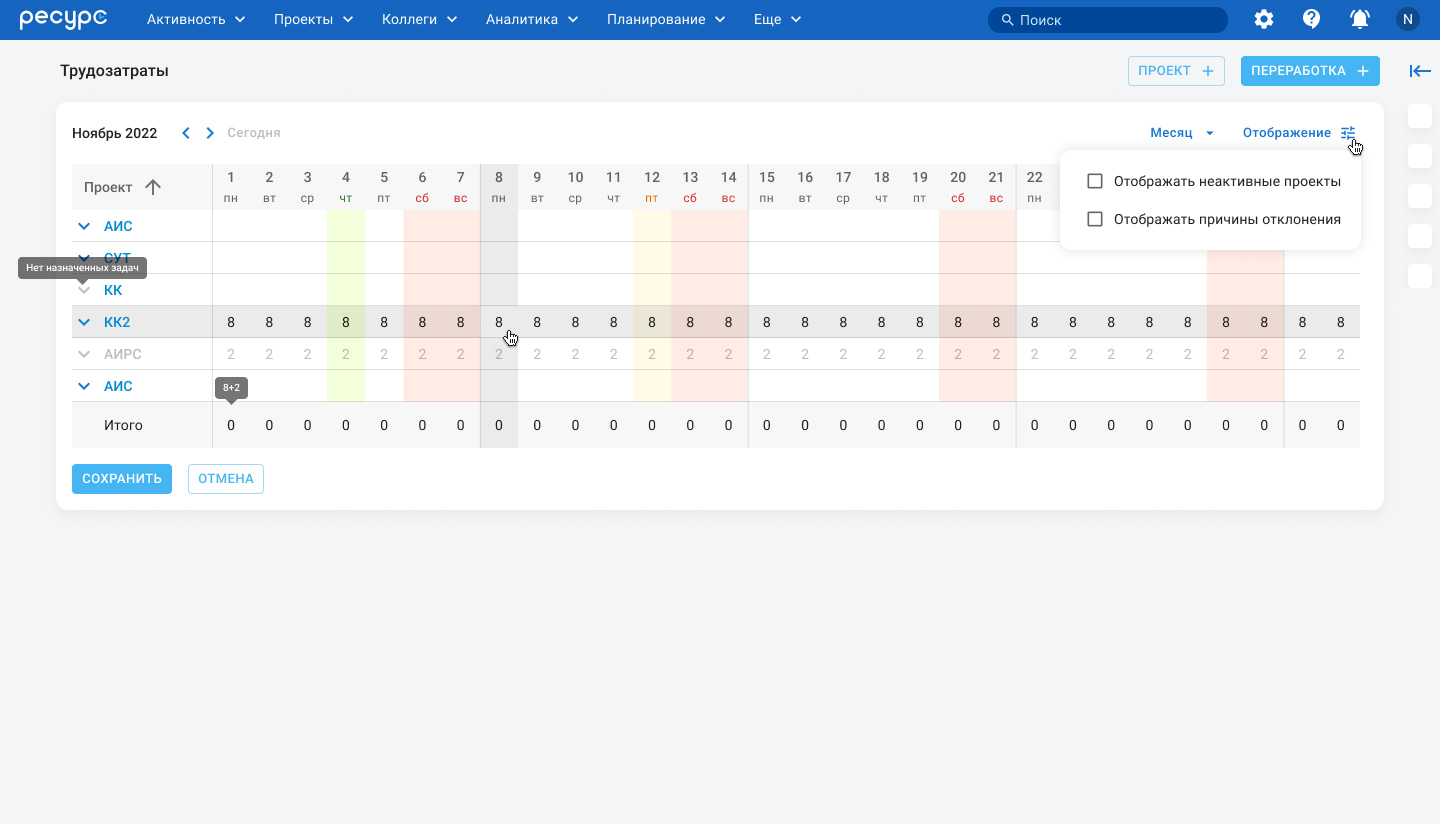Enable Отображать неактивные проекты checkbox
The height and width of the screenshot is (824, 1440).
(1095, 182)
